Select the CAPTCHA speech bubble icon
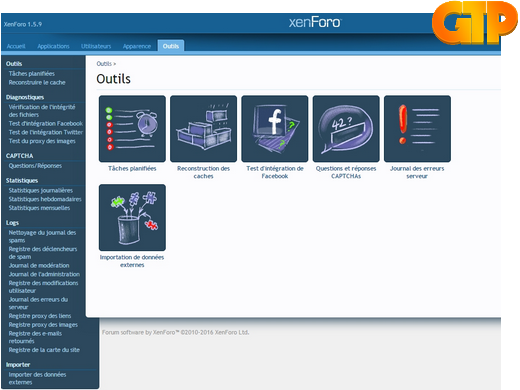The height and width of the screenshot is (390, 520). (x=346, y=129)
